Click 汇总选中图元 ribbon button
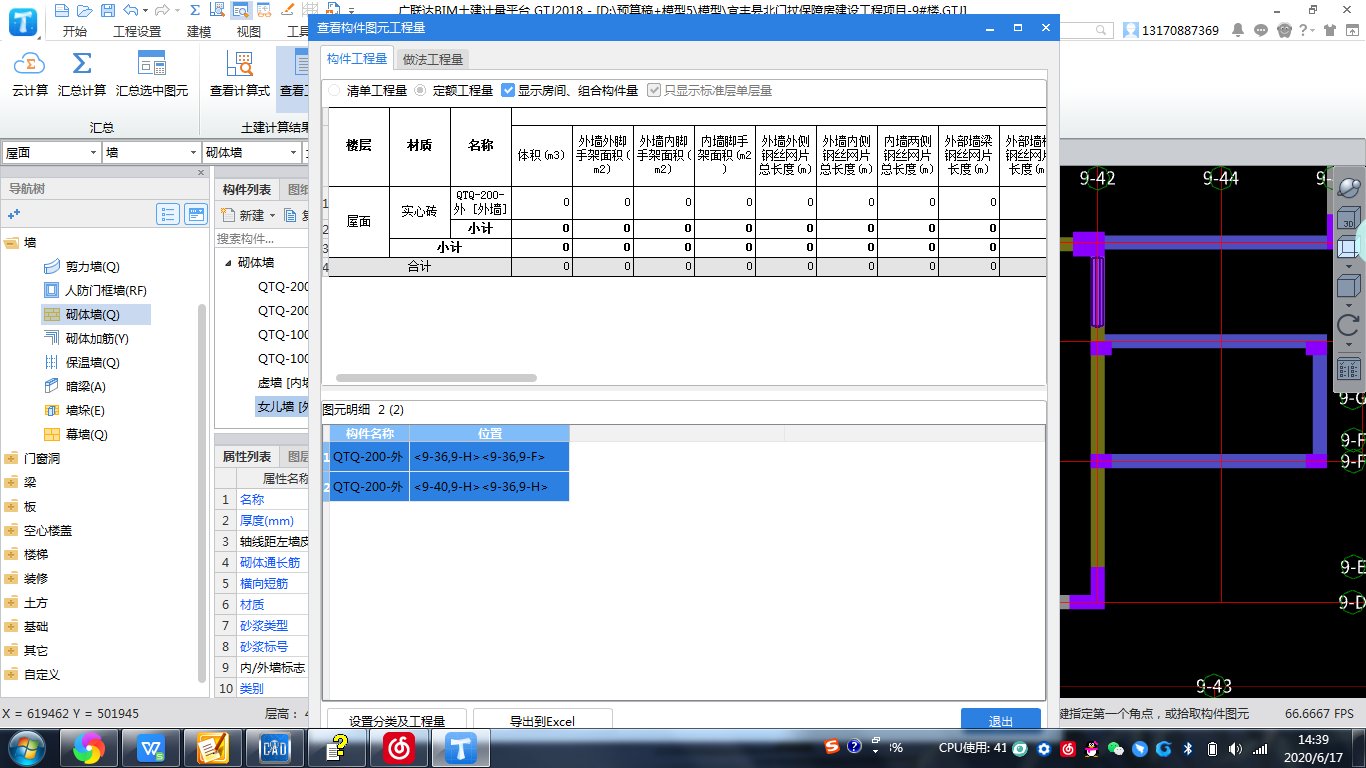This screenshot has width=1366, height=768. (152, 76)
